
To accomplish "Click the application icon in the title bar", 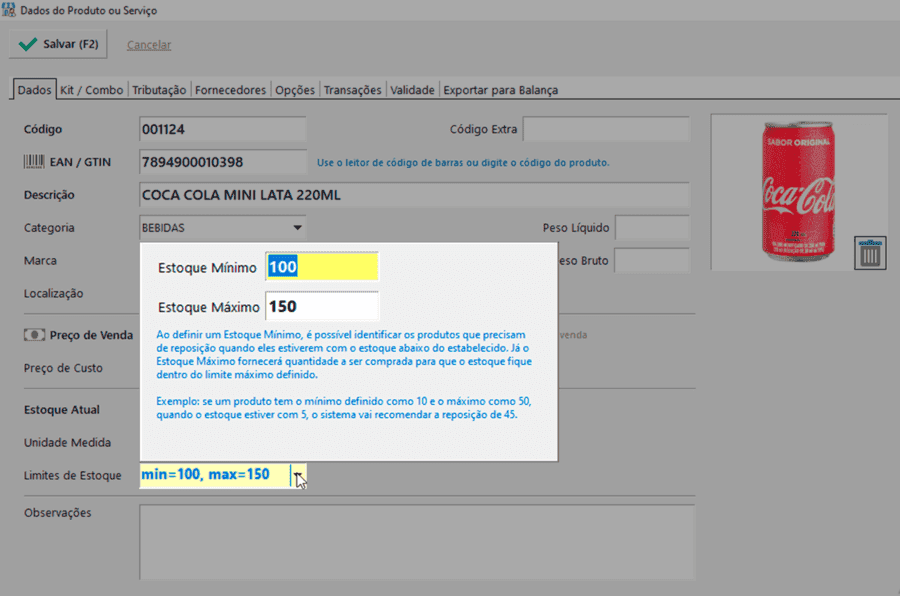I will tap(10, 10).
